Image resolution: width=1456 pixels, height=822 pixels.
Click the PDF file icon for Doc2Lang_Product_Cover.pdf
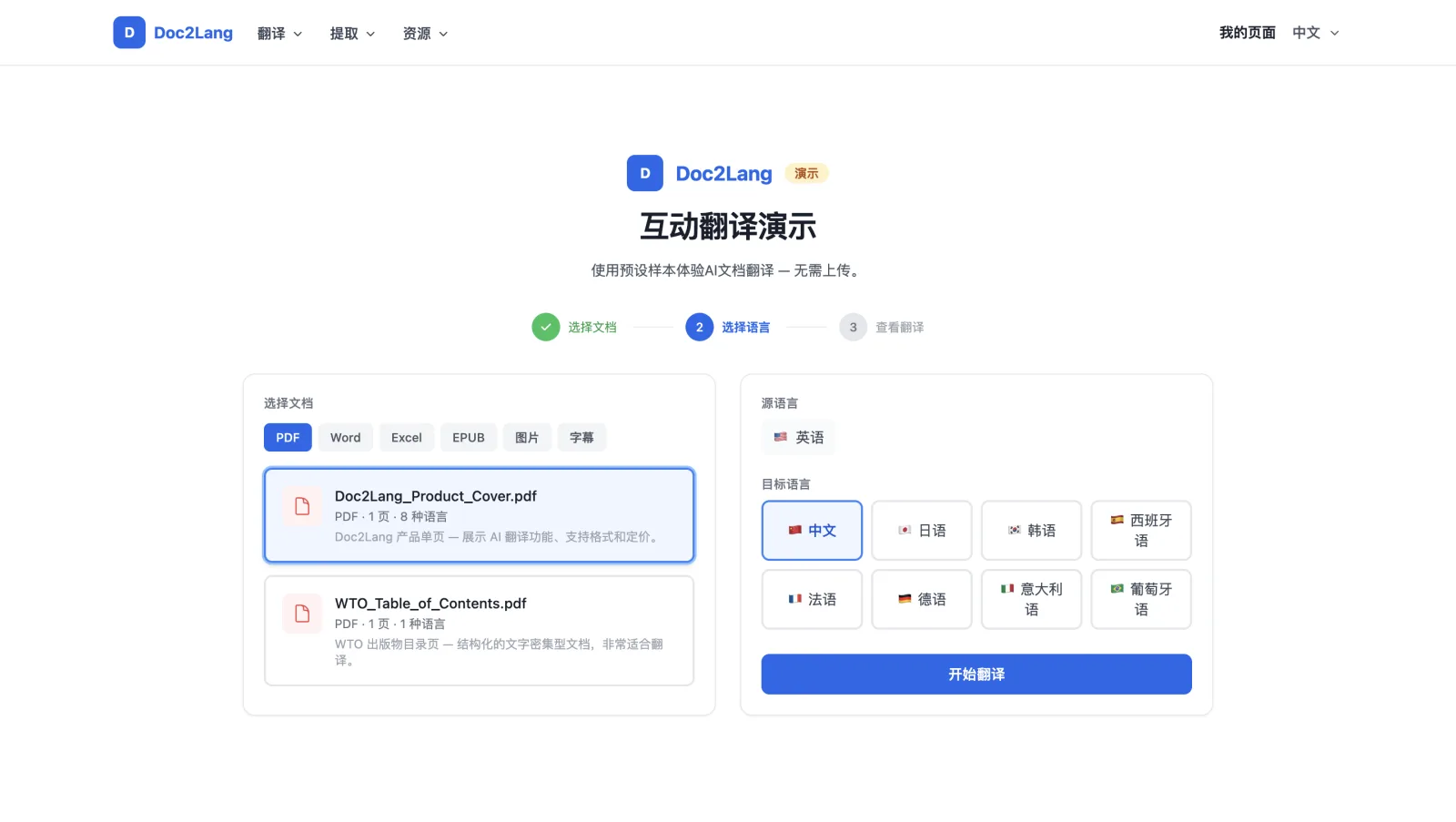(x=302, y=506)
